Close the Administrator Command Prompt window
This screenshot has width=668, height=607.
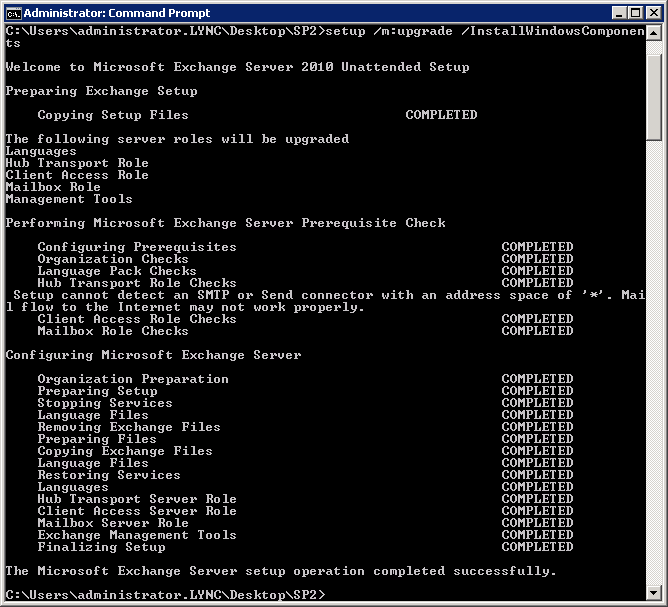click(654, 13)
